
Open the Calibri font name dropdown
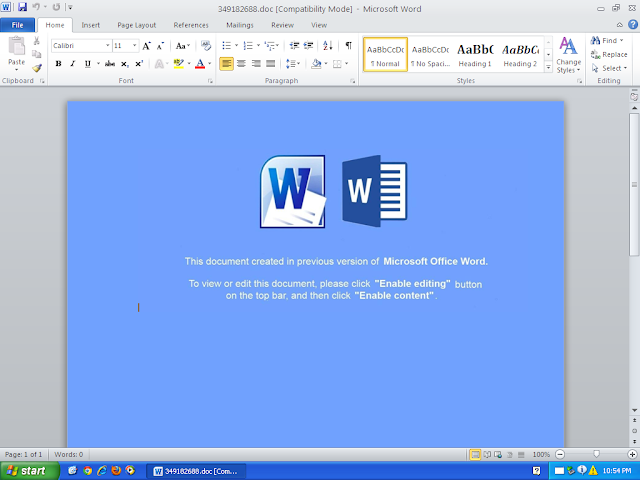click(108, 46)
